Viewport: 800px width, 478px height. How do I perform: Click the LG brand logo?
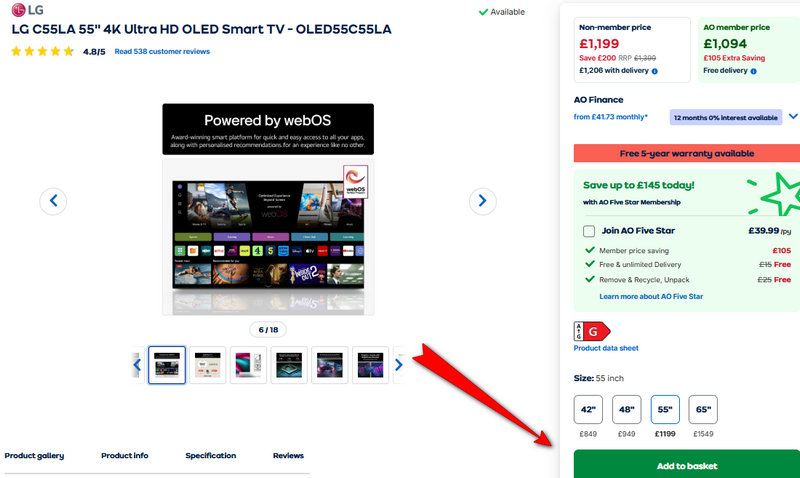[28, 10]
